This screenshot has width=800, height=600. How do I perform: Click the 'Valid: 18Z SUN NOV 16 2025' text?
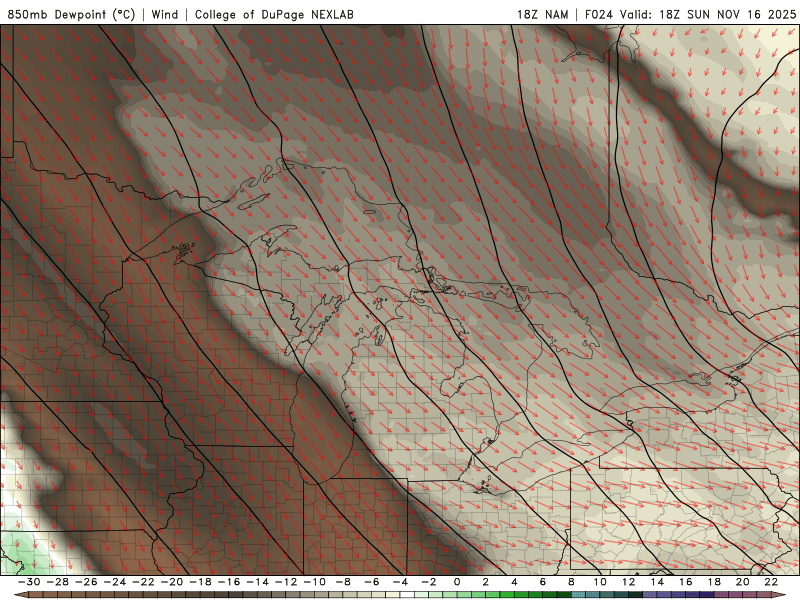(x=708, y=14)
